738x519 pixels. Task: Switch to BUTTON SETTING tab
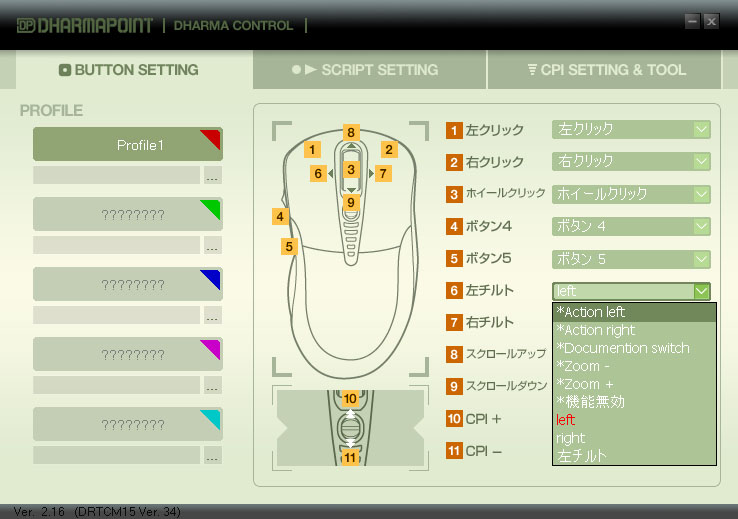click(134, 70)
